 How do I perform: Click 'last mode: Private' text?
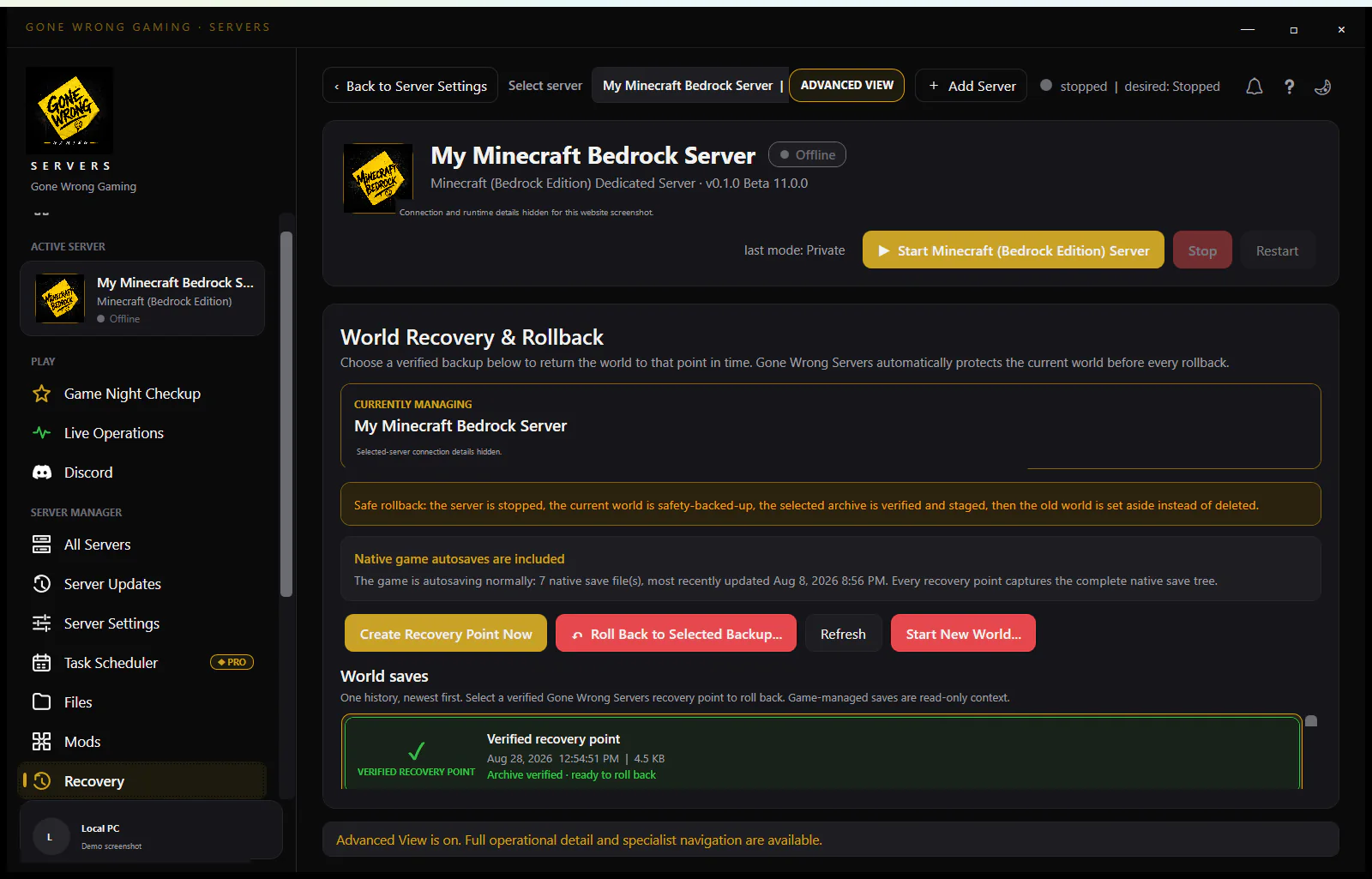coord(794,250)
